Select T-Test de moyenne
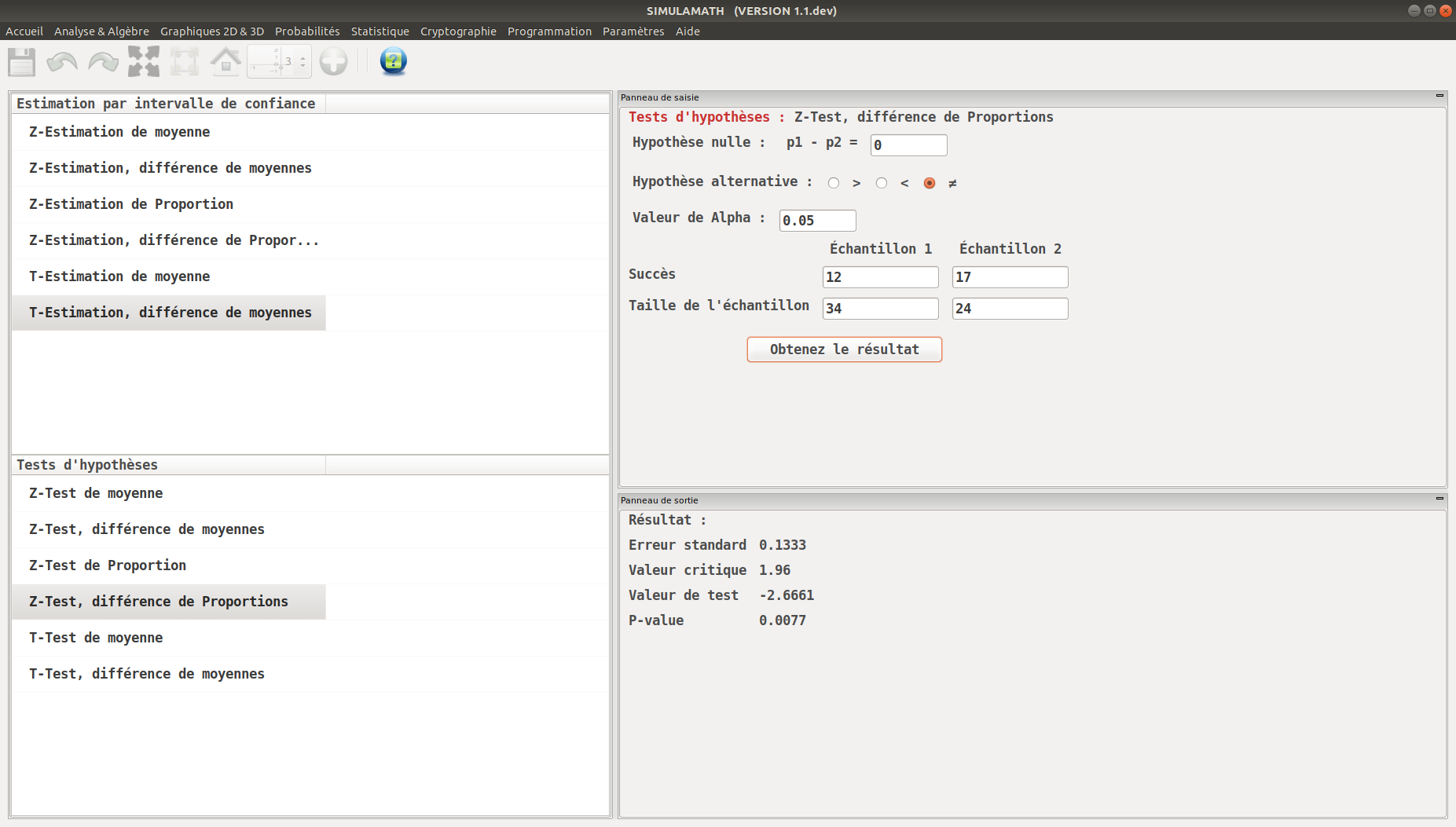 [x=168, y=638]
